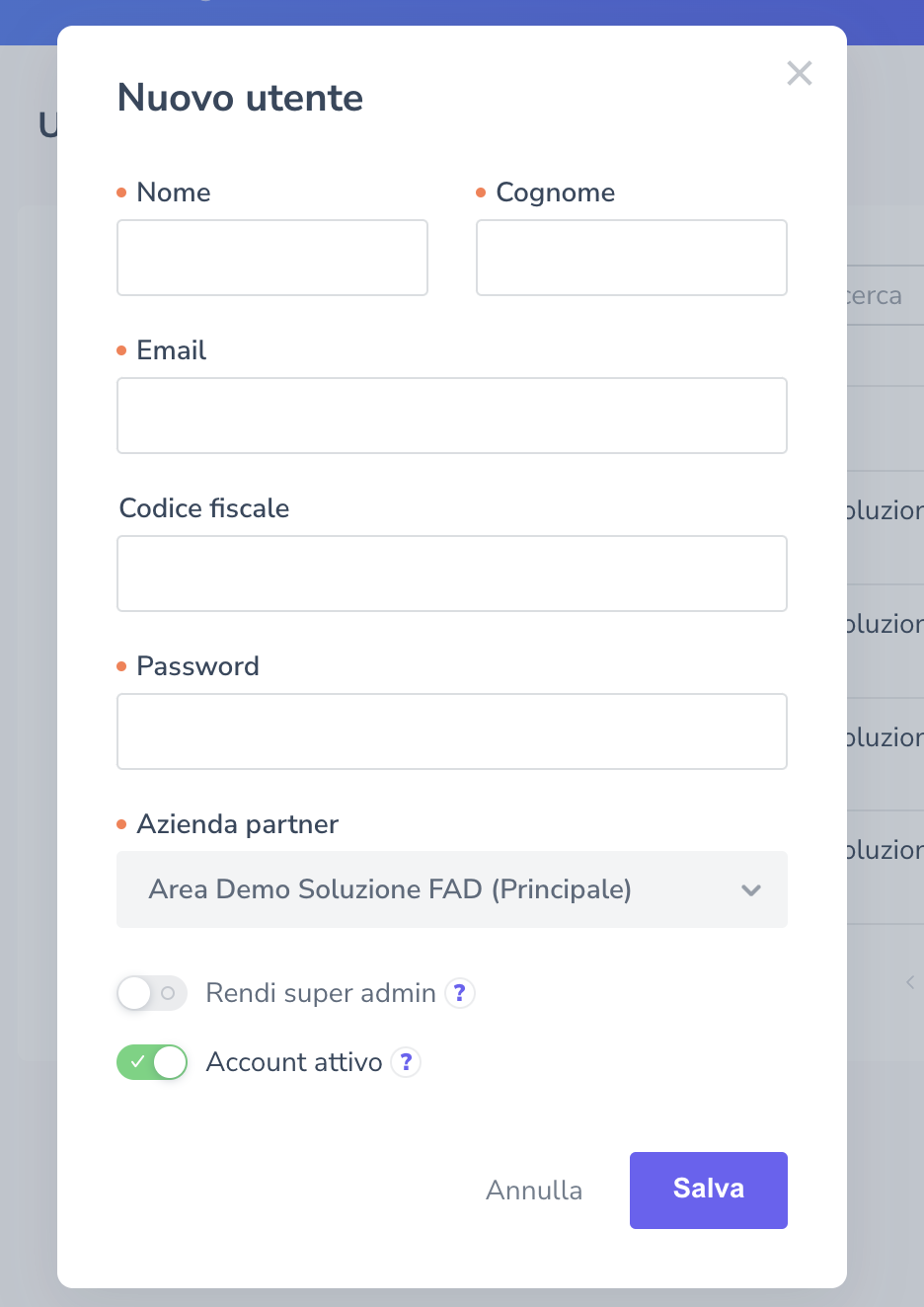Open the Azienda partner dropdown
924x1307 pixels.
[x=451, y=889]
